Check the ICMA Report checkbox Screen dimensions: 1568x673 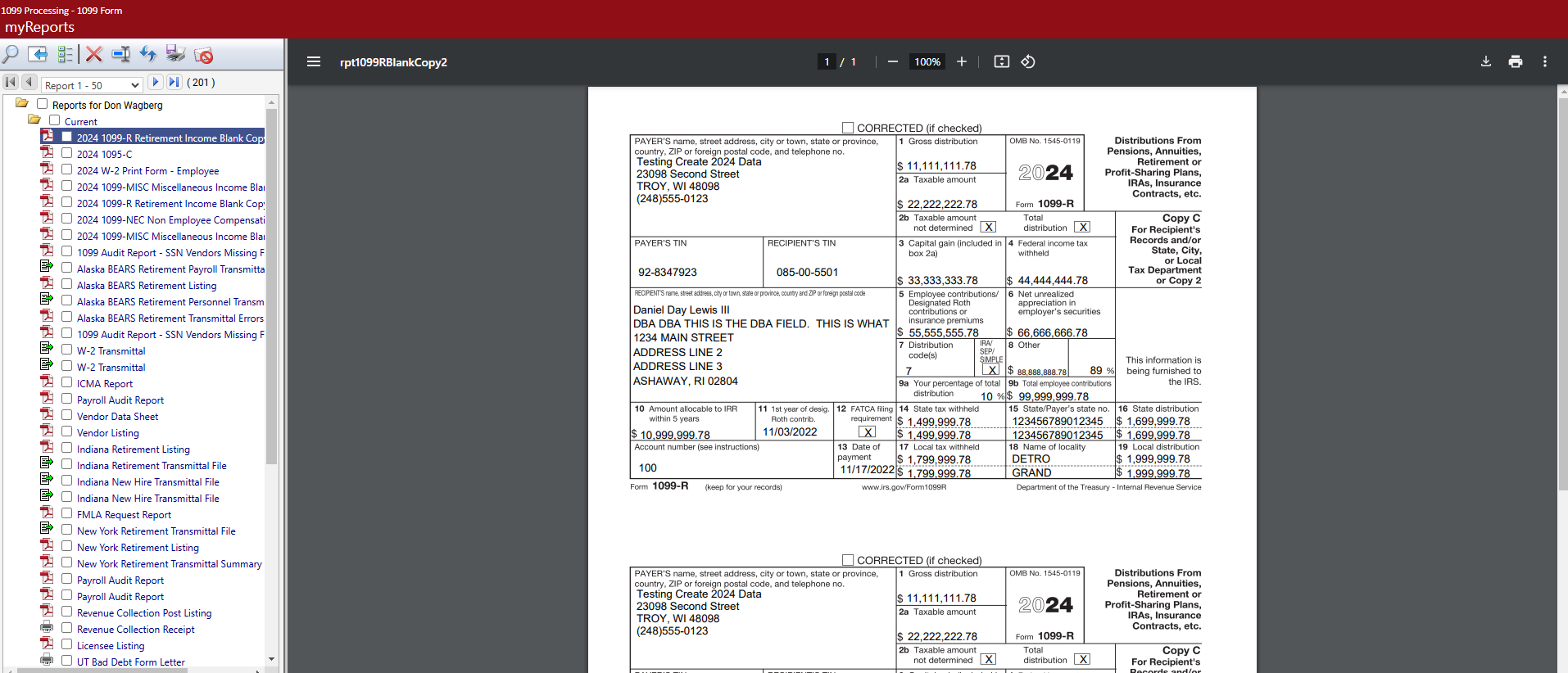point(67,382)
